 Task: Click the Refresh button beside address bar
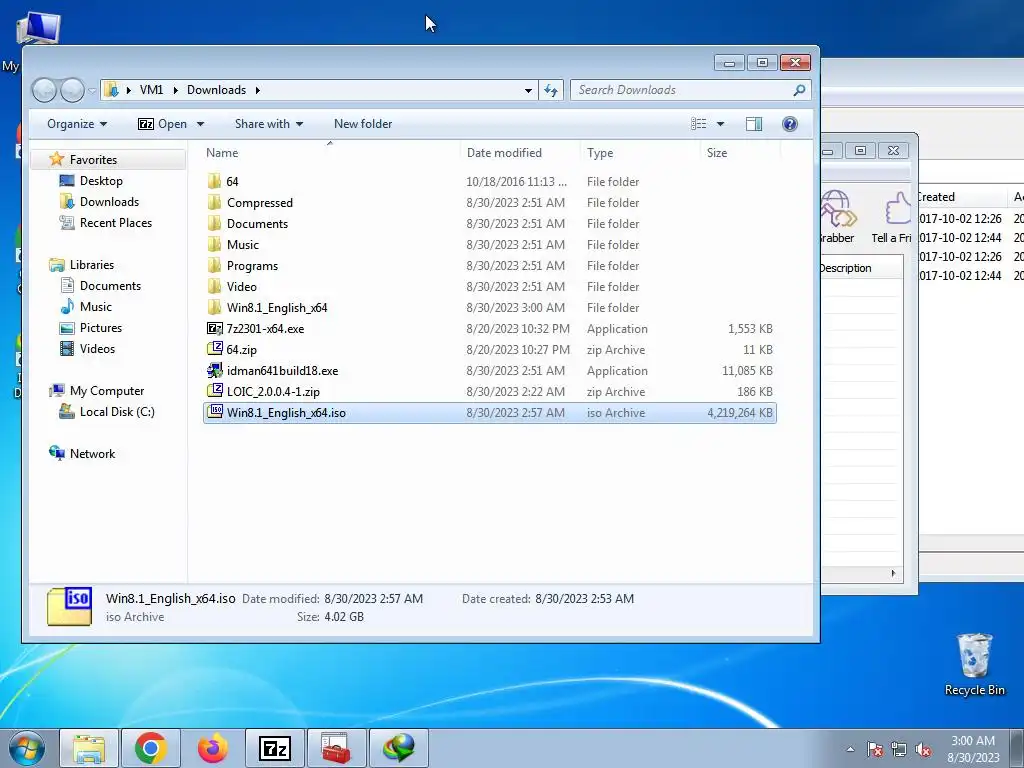point(551,90)
